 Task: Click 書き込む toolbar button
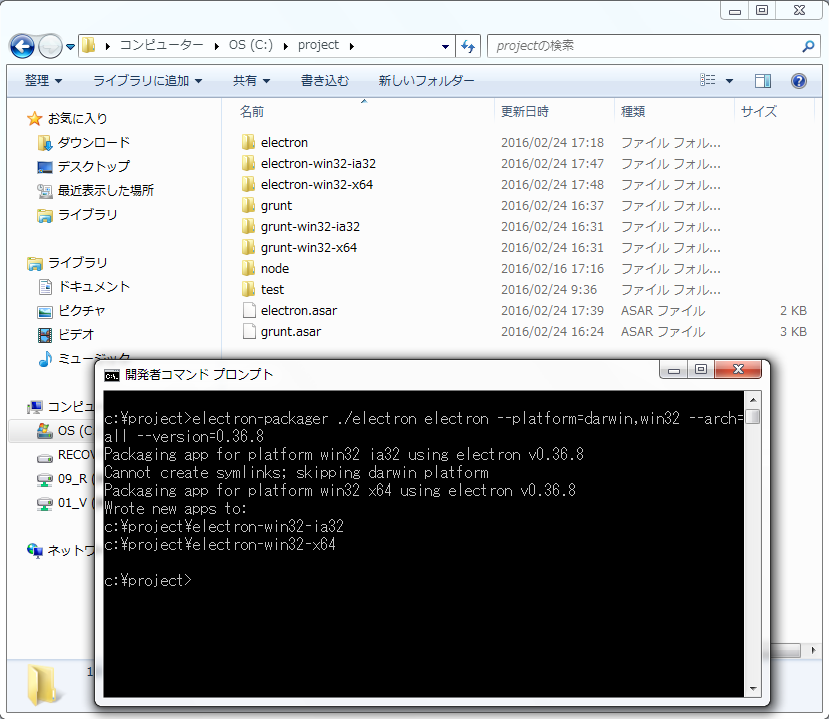pos(325,80)
